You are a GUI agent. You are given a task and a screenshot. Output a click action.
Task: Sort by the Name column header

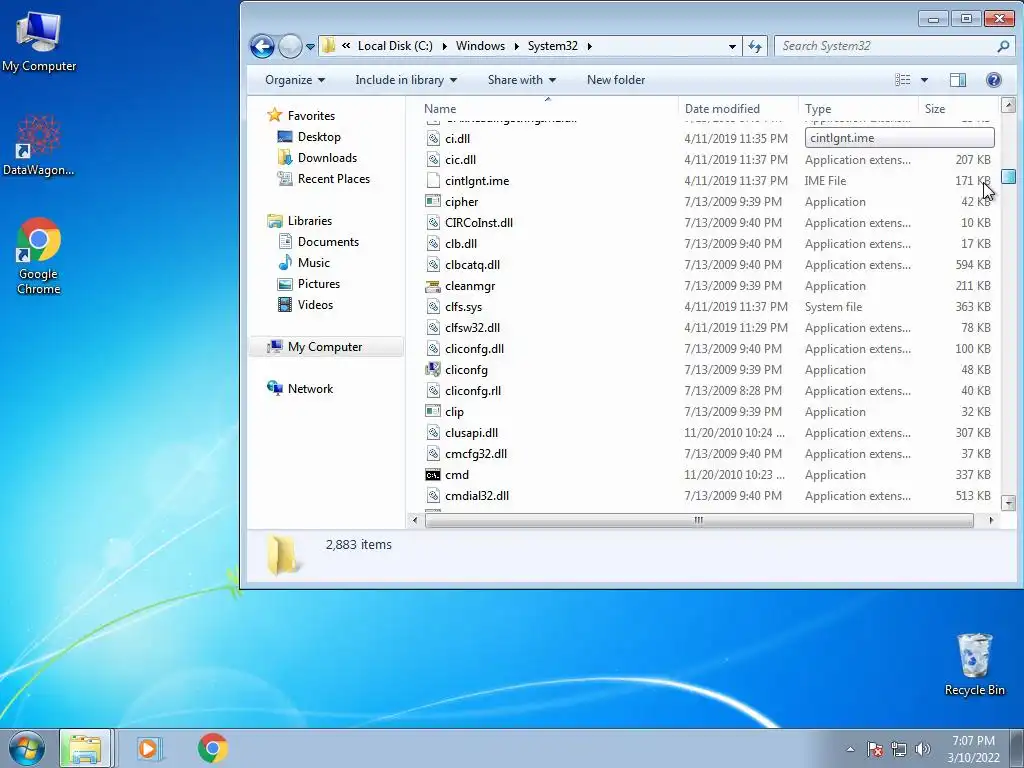[547, 109]
